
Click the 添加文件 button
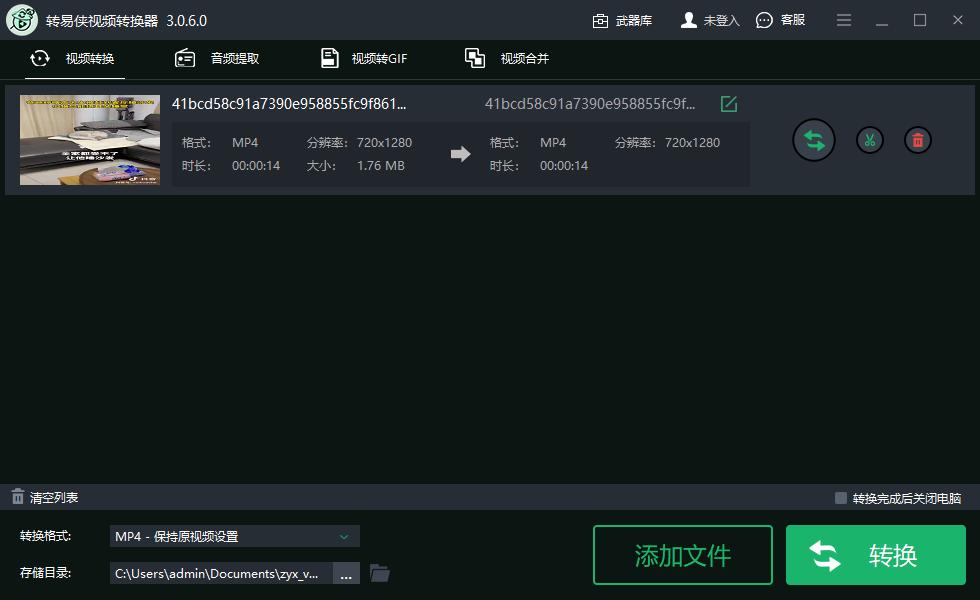point(683,555)
